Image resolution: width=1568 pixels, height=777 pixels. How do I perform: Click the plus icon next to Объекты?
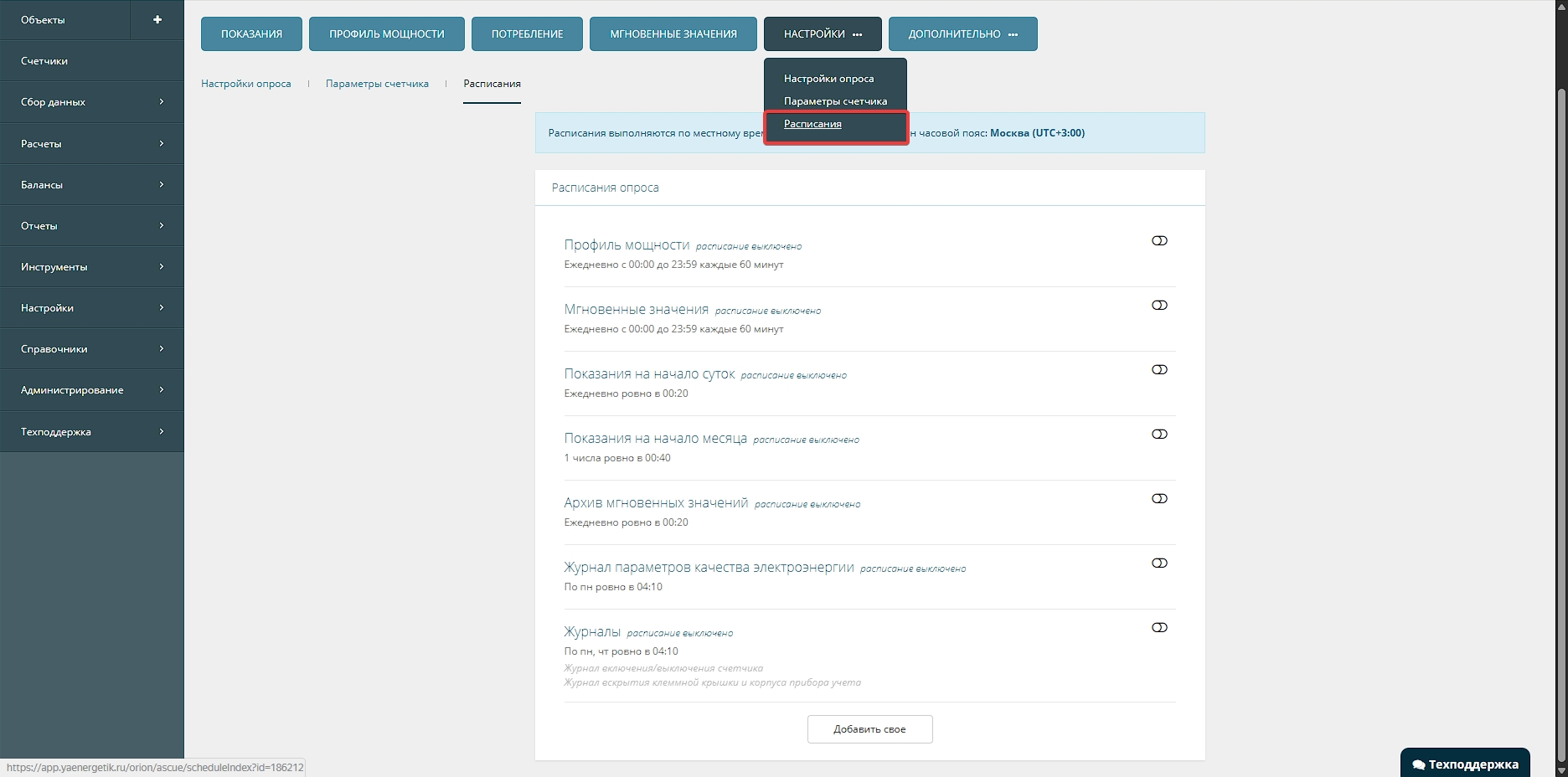point(157,19)
